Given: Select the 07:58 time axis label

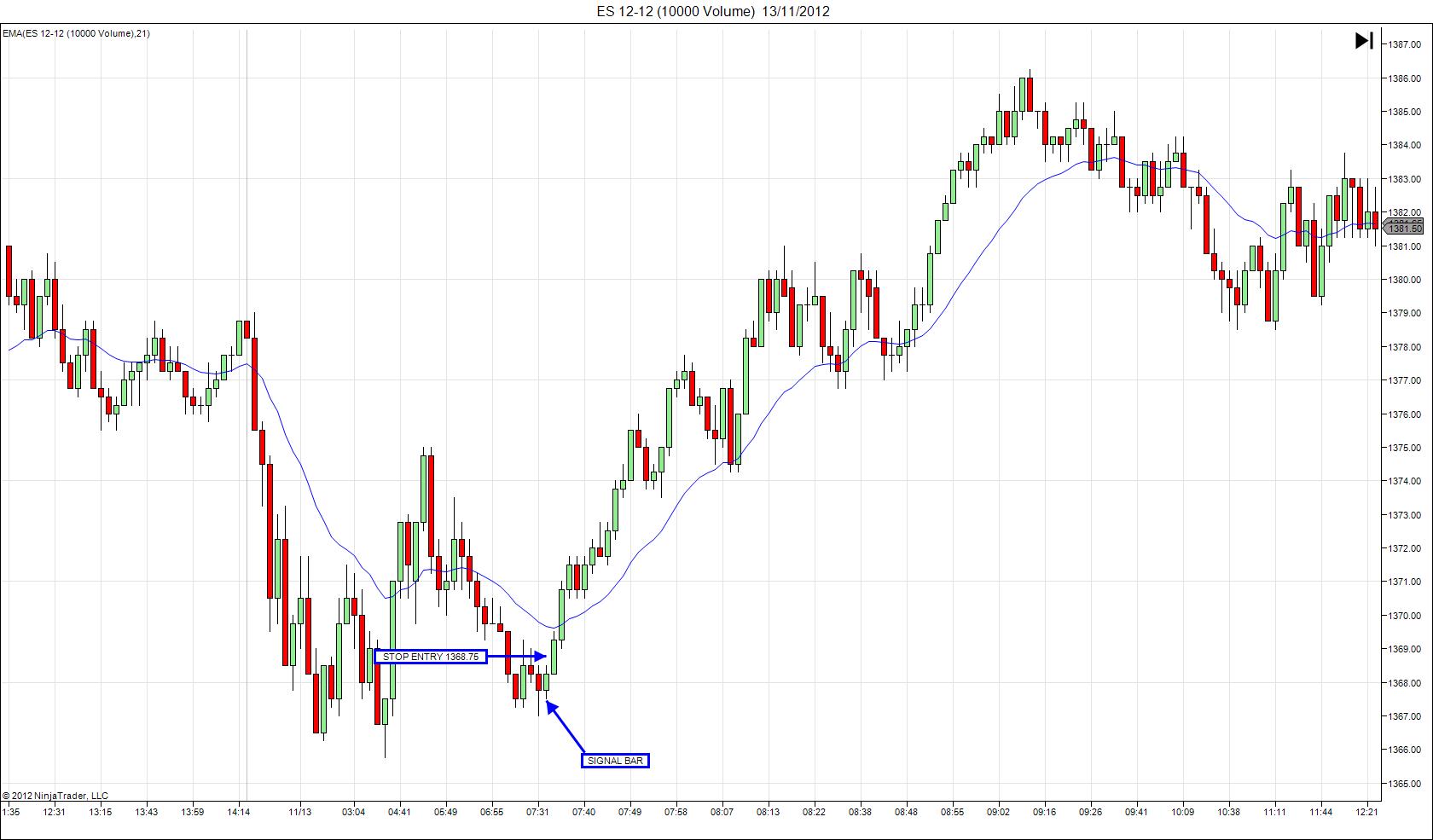Looking at the screenshot, I should point(676,812).
